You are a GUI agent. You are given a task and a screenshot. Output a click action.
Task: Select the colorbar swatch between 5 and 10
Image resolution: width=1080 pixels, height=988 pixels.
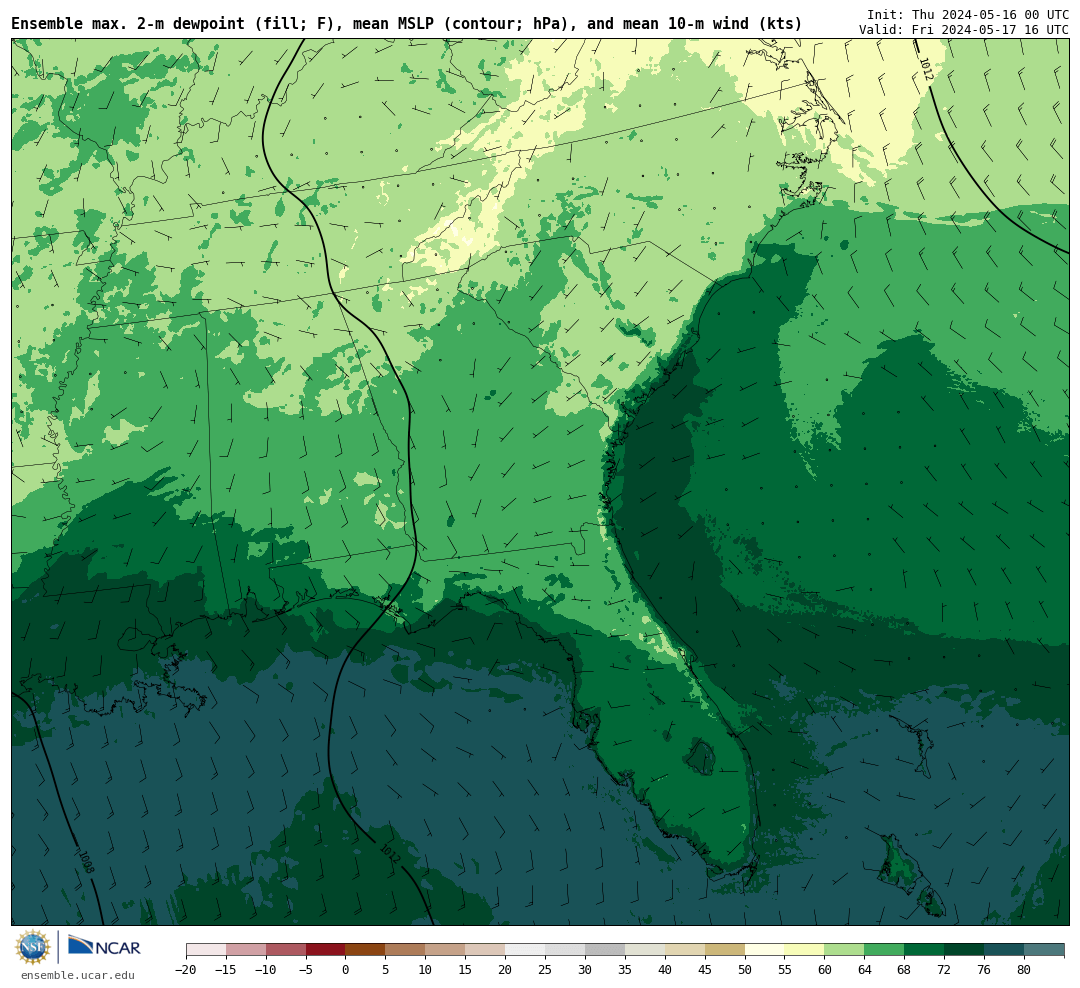(x=406, y=950)
